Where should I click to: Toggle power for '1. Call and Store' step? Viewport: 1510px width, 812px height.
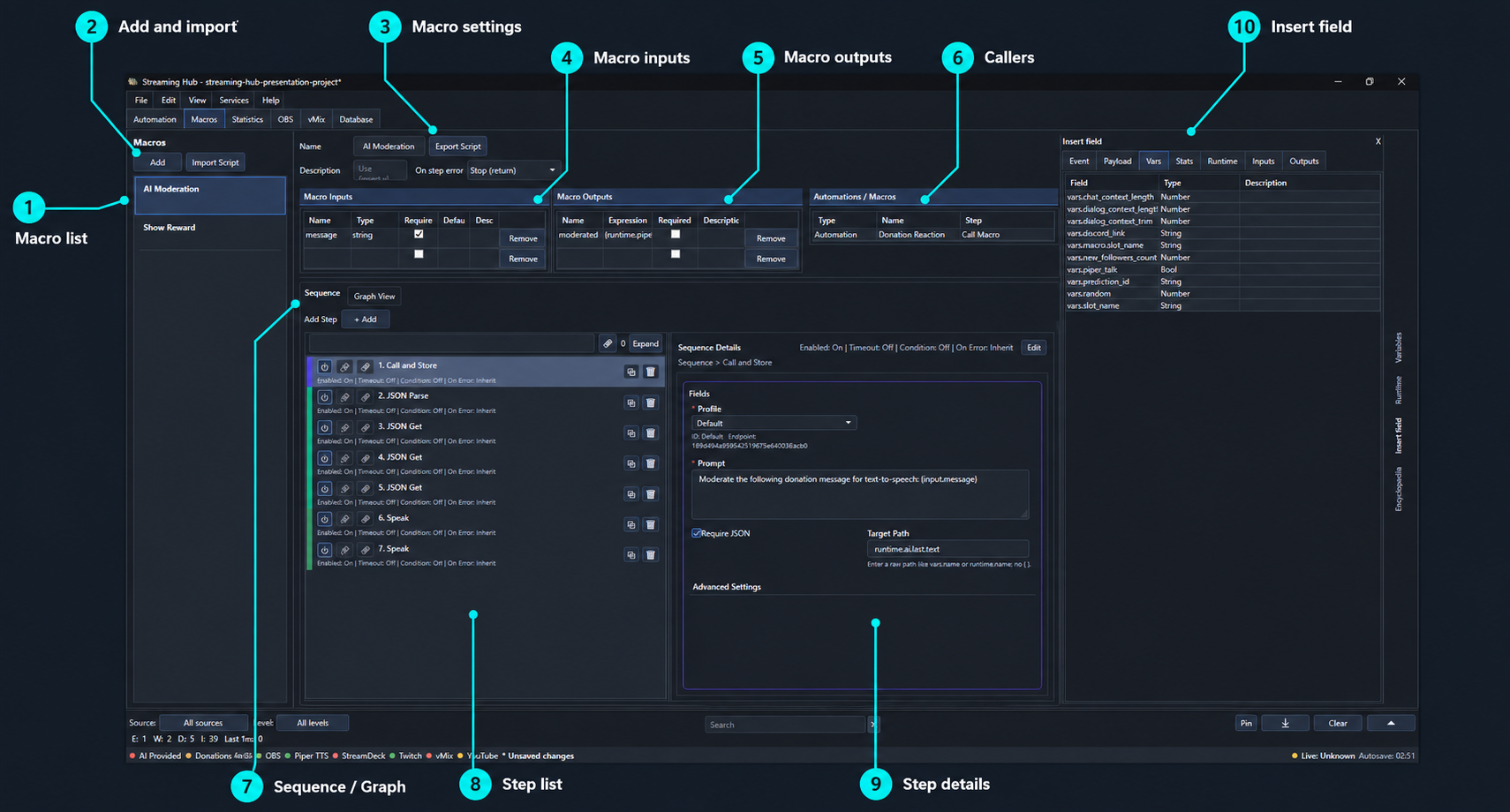click(324, 366)
